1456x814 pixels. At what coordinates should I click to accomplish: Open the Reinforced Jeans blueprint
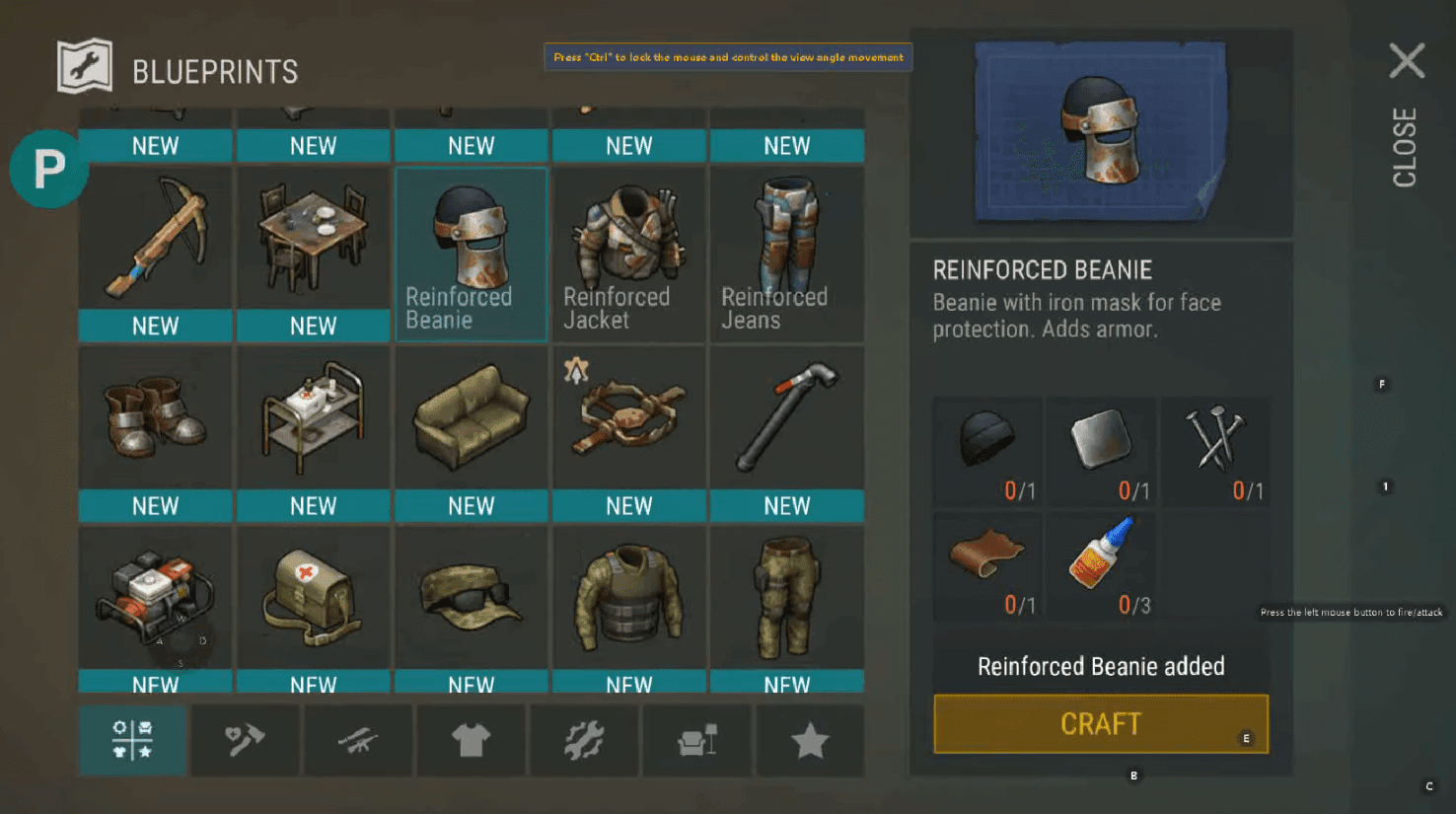pyautogui.click(x=786, y=254)
